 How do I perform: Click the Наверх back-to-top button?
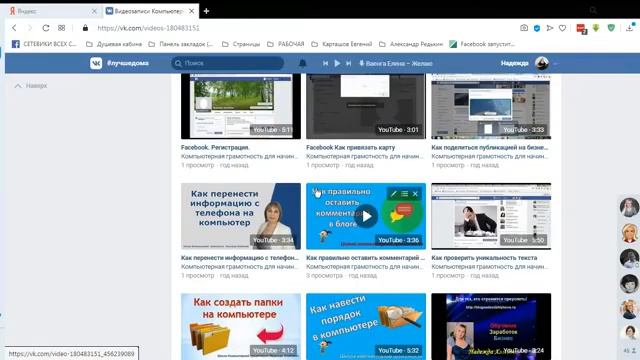pos(31,86)
